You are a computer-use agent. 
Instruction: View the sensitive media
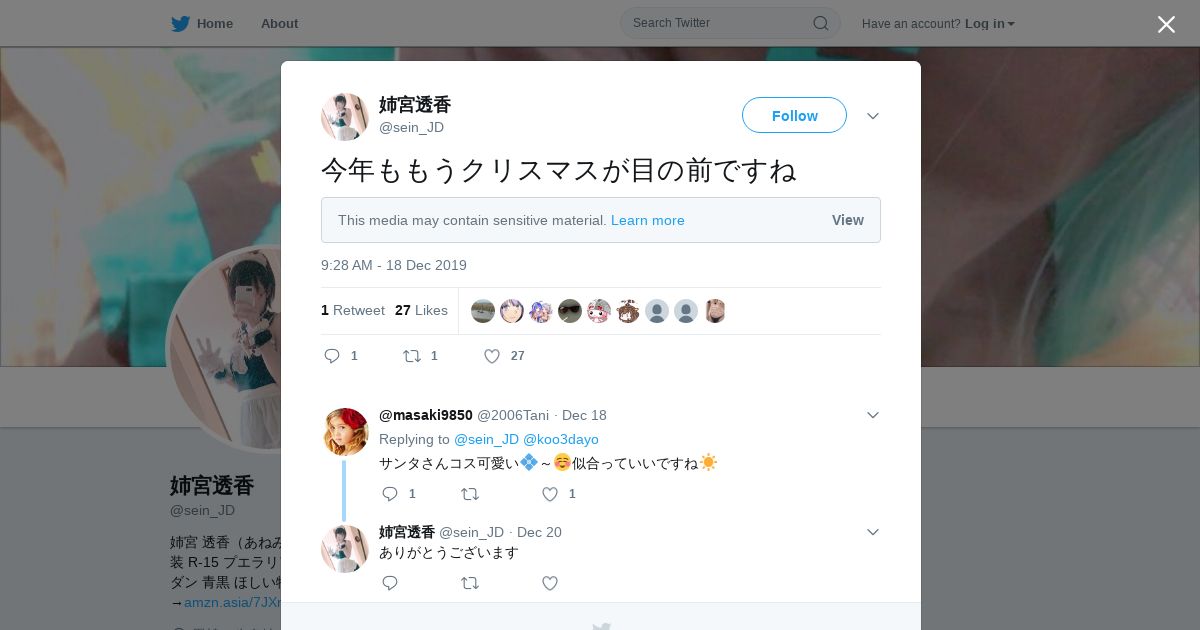coord(847,220)
